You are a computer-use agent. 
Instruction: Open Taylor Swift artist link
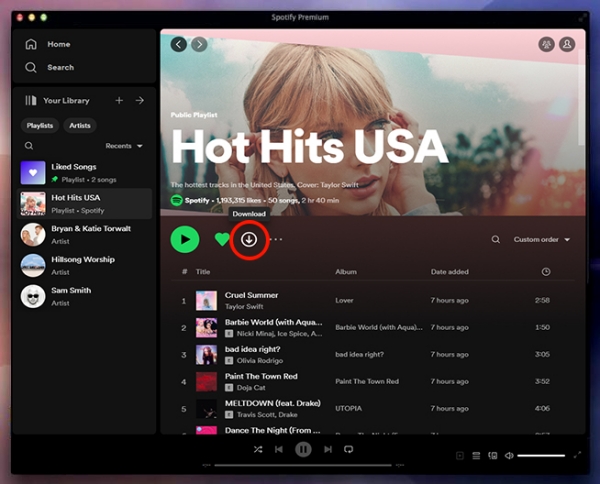(x=244, y=306)
